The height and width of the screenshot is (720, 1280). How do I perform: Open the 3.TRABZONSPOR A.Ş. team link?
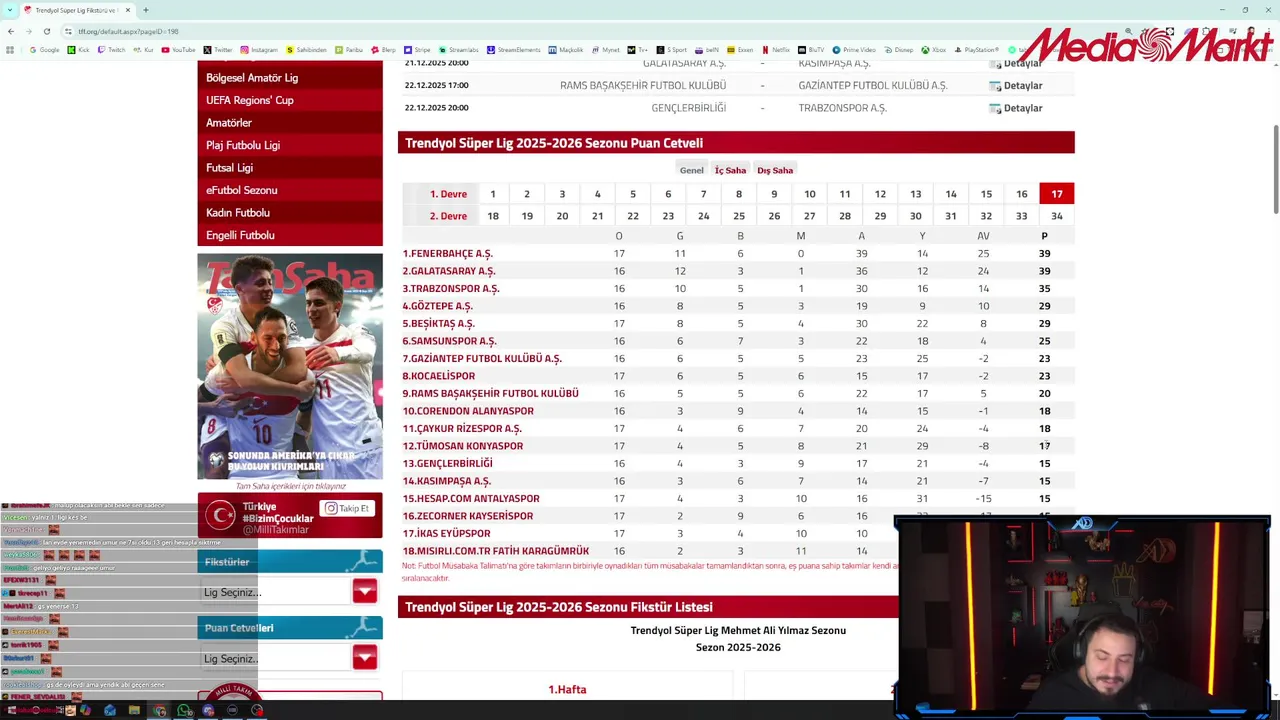click(451, 289)
